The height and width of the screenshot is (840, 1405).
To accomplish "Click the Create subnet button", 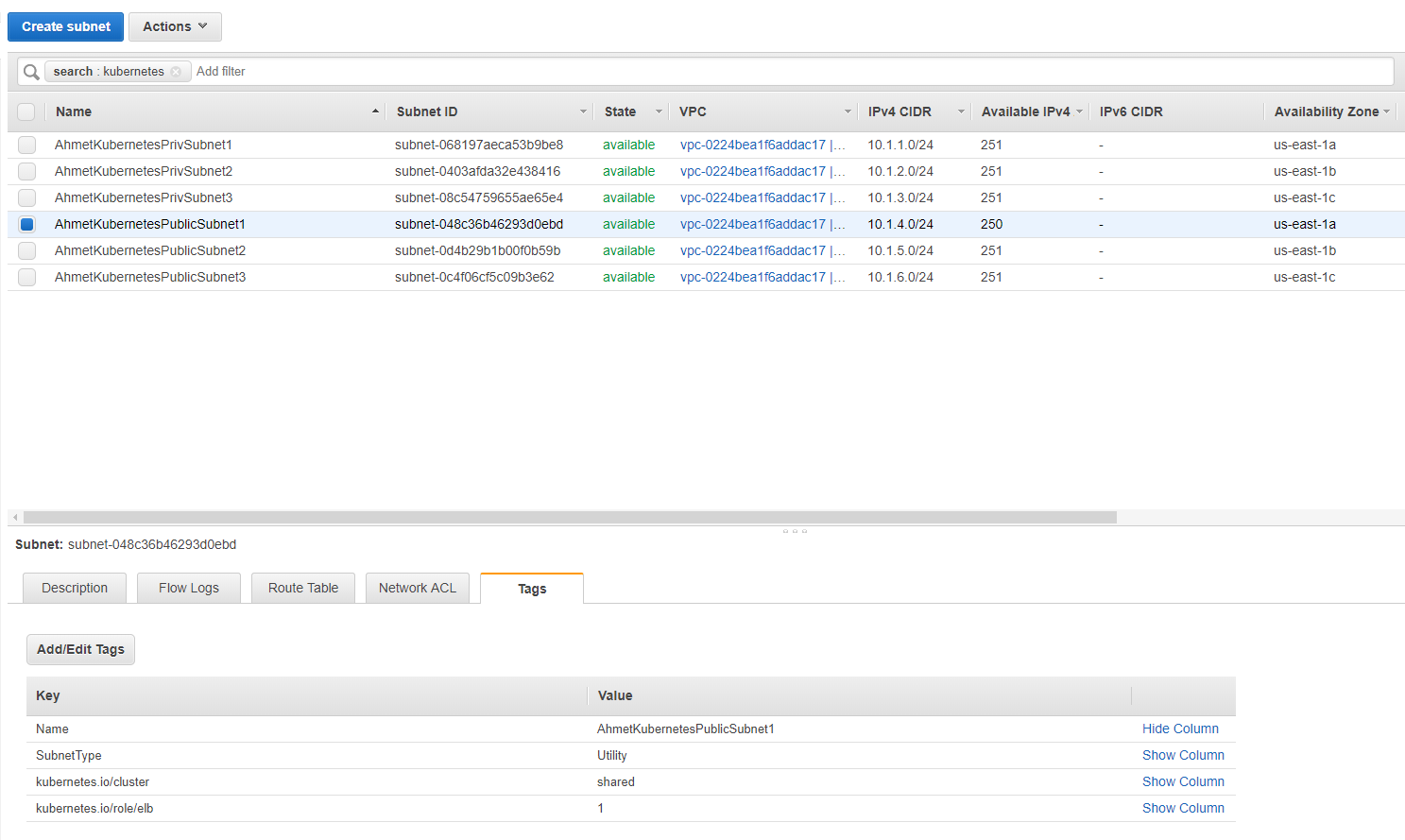I will (x=64, y=26).
